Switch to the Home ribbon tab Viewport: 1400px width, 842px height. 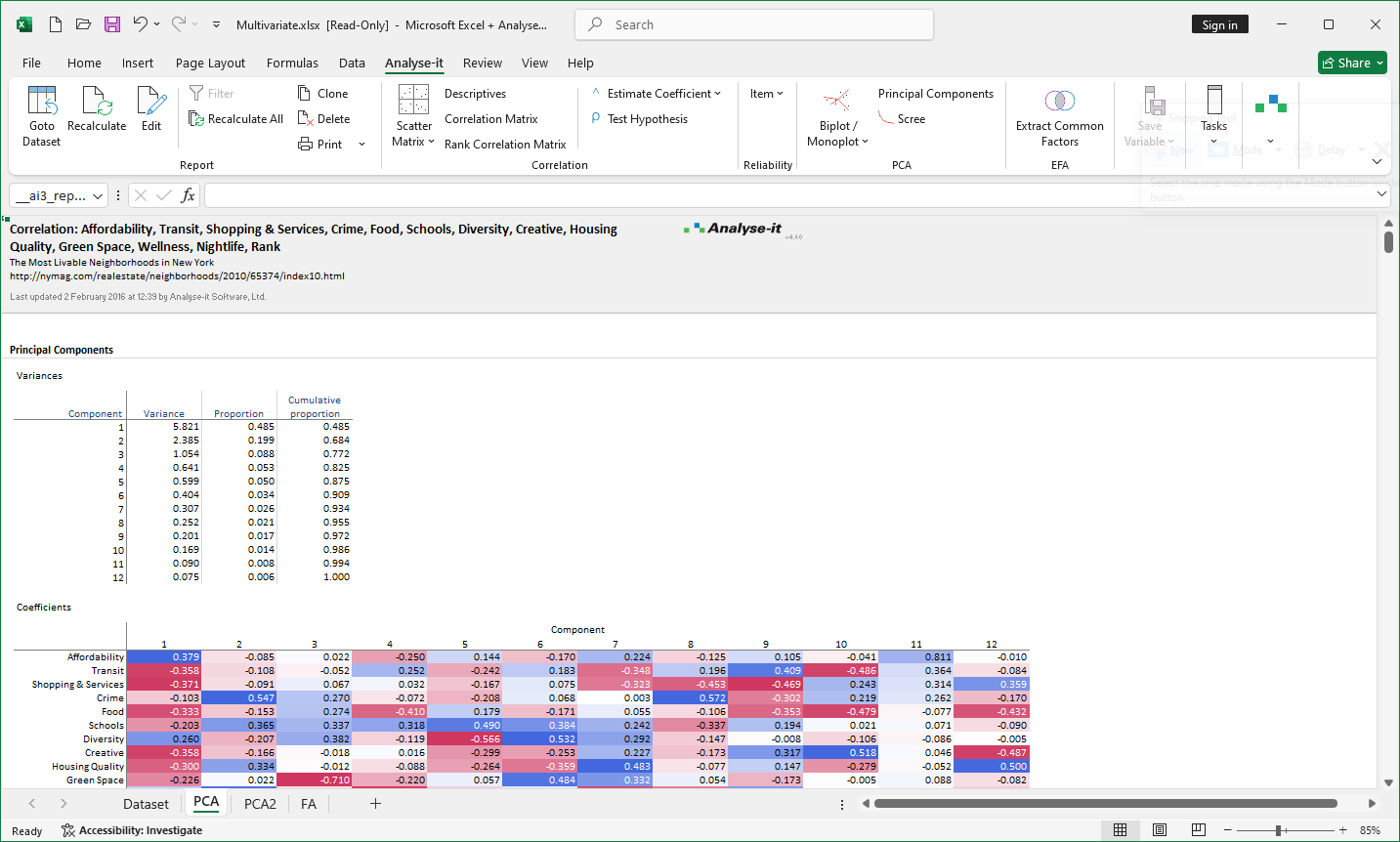84,63
